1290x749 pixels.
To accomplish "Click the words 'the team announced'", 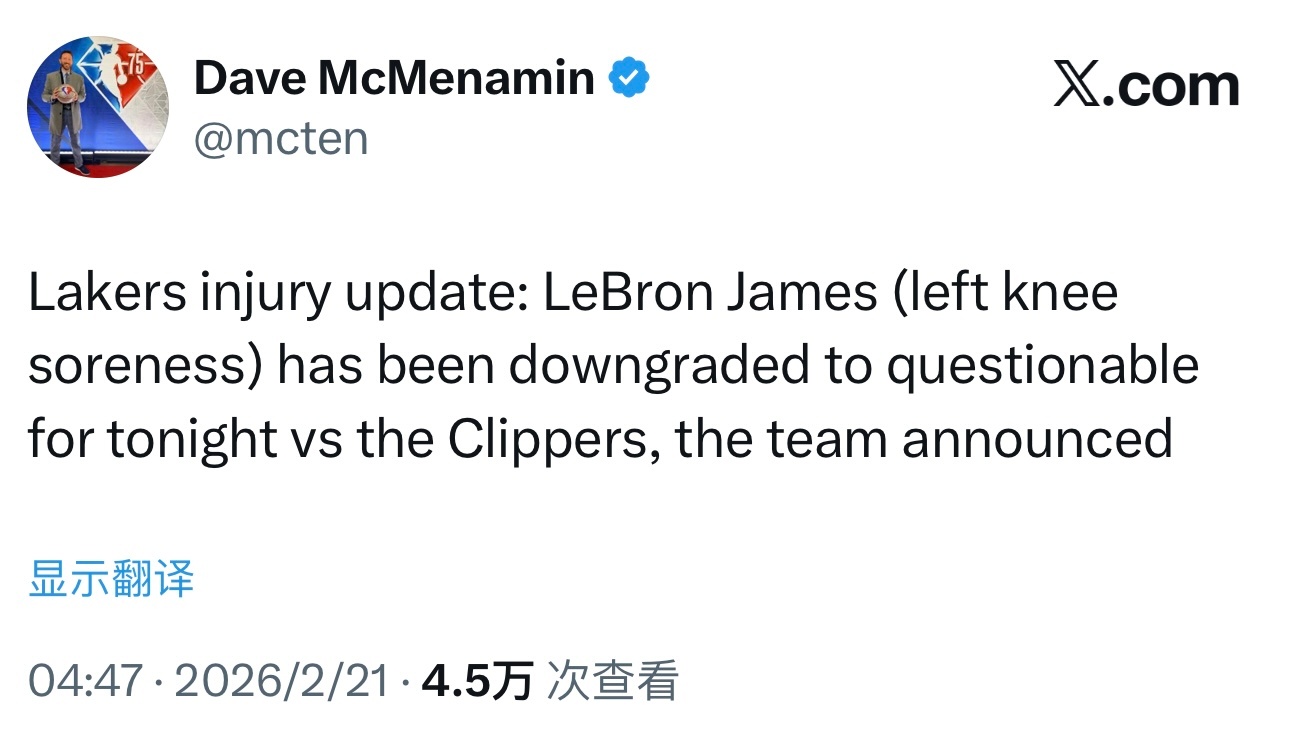I will (924, 439).
